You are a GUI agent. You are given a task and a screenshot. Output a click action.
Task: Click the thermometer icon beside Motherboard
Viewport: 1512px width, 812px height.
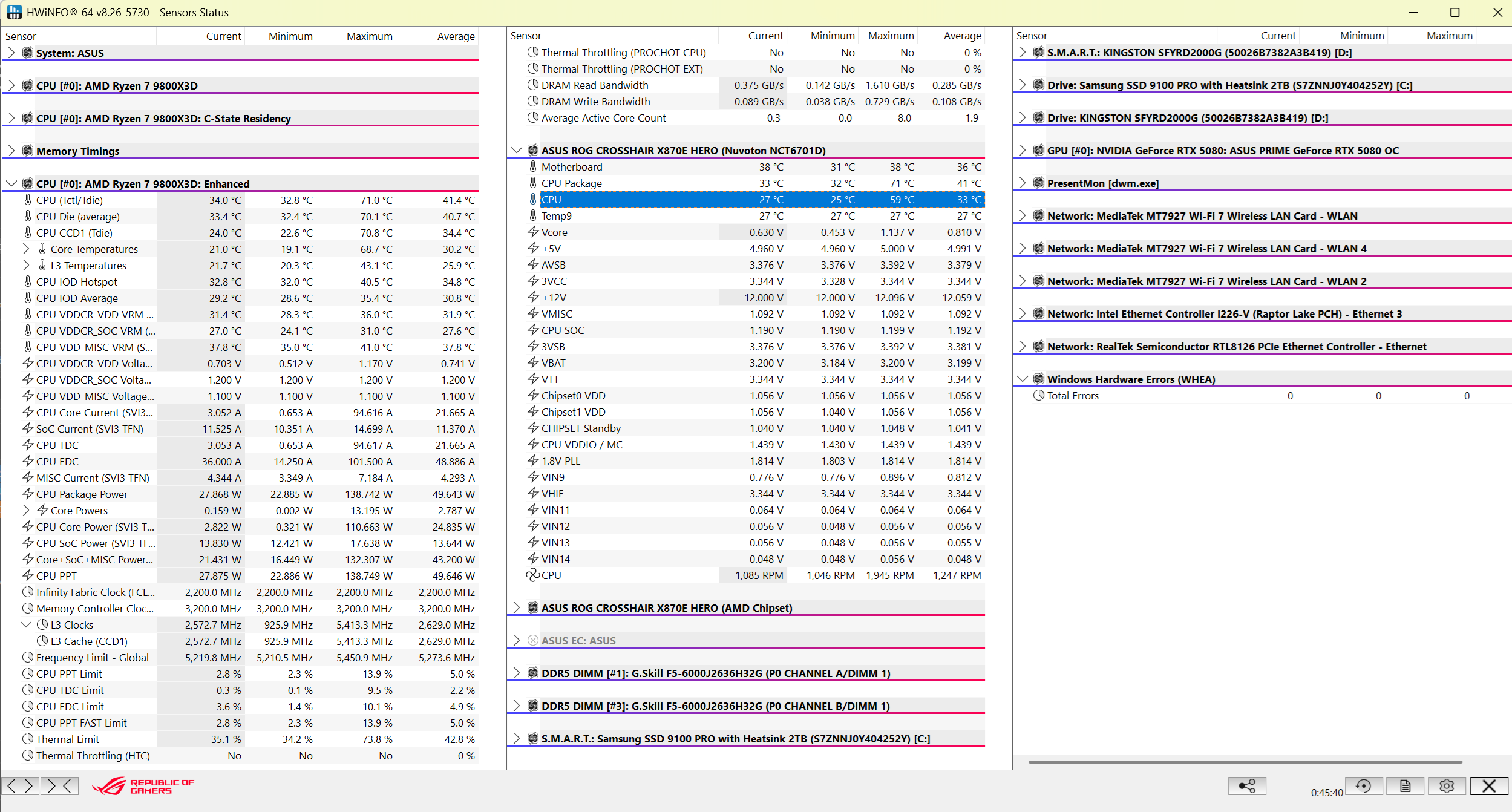coord(533,166)
